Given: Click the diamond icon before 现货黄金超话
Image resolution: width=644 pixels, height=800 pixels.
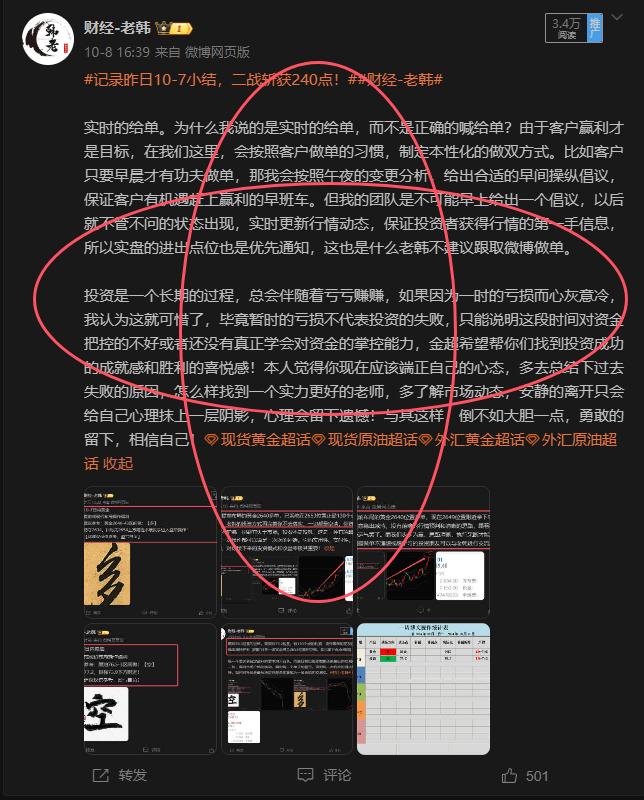Looking at the screenshot, I should (x=211, y=440).
